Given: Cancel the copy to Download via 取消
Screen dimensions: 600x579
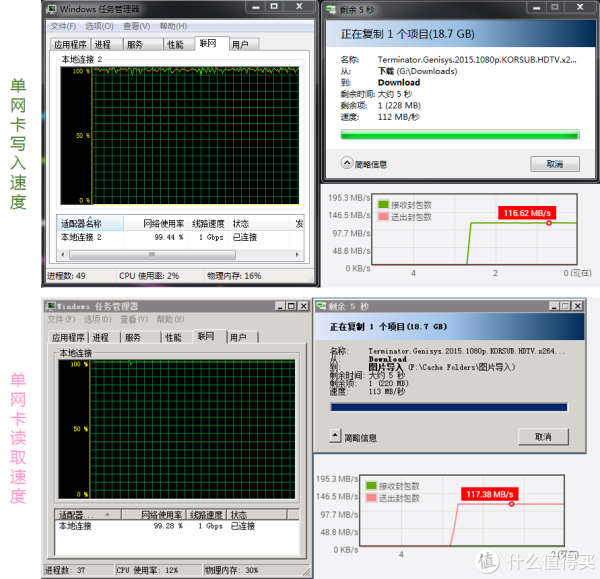Looking at the screenshot, I should (554, 163).
